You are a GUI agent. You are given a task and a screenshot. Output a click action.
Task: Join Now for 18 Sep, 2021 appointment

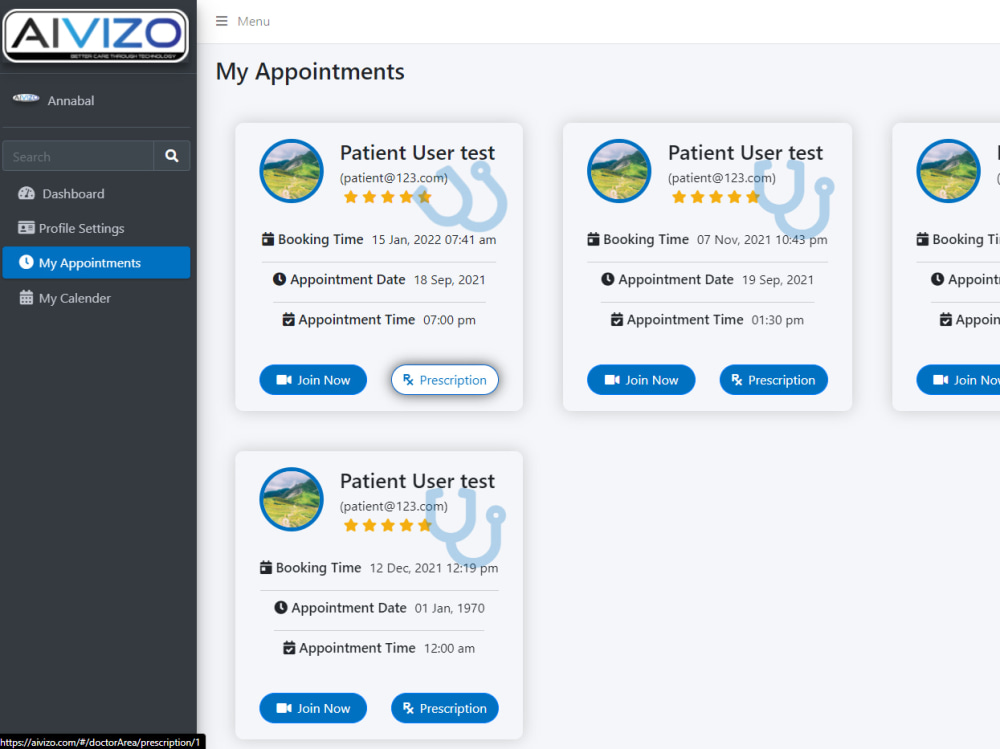click(313, 380)
